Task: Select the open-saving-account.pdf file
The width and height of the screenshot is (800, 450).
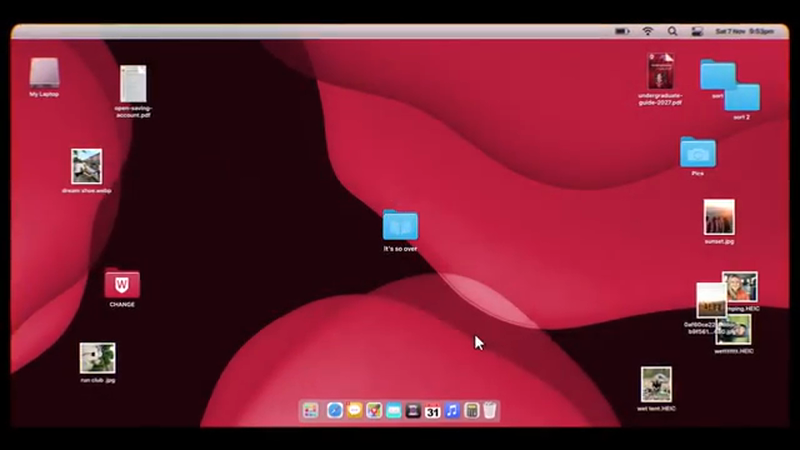Action: pos(133,84)
